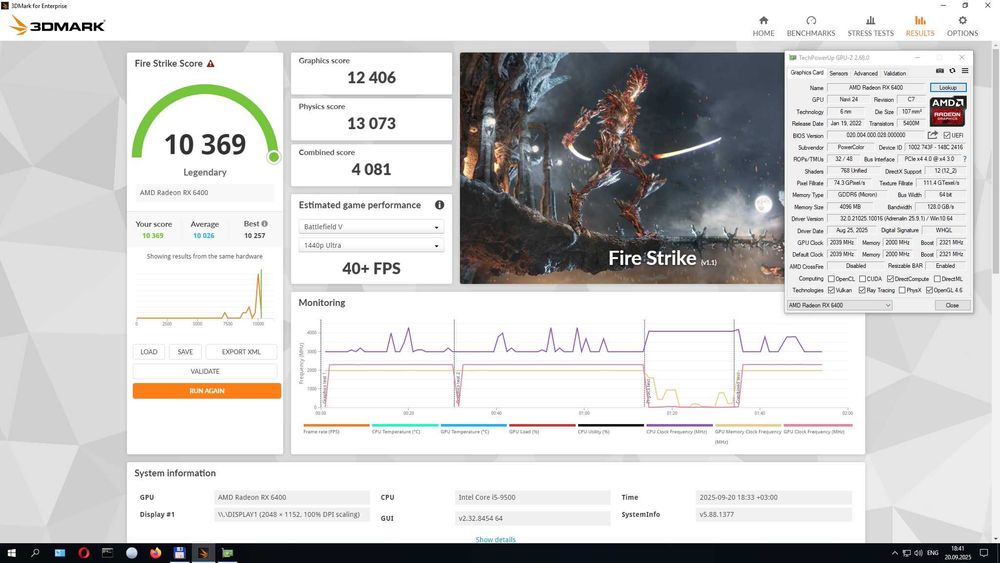The width and height of the screenshot is (1000, 563).
Task: Open the RESULTS section
Action: [x=920, y=26]
